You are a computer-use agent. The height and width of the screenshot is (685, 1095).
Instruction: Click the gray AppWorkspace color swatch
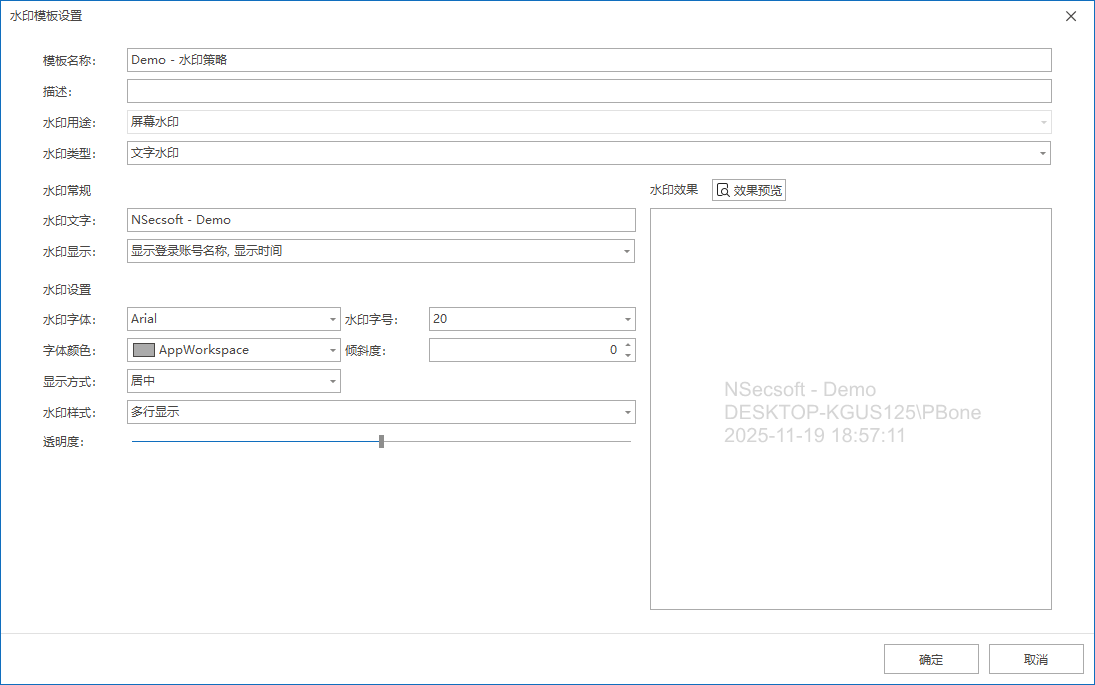click(x=143, y=350)
